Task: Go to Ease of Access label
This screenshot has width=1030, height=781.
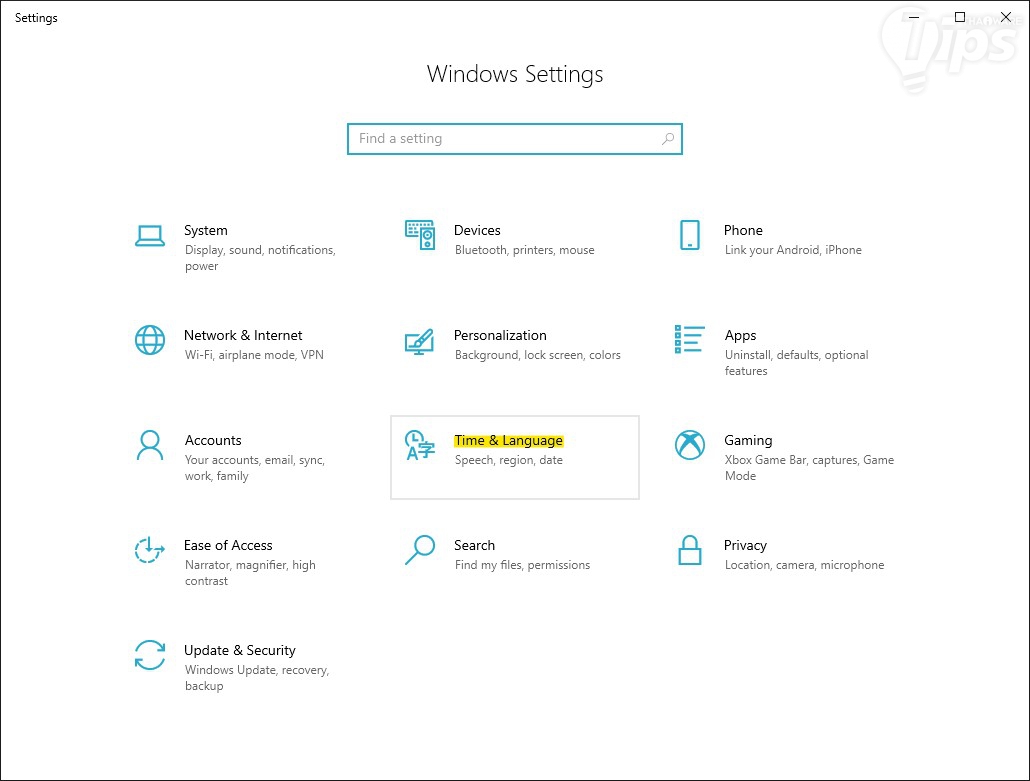Action: pyautogui.click(x=228, y=546)
